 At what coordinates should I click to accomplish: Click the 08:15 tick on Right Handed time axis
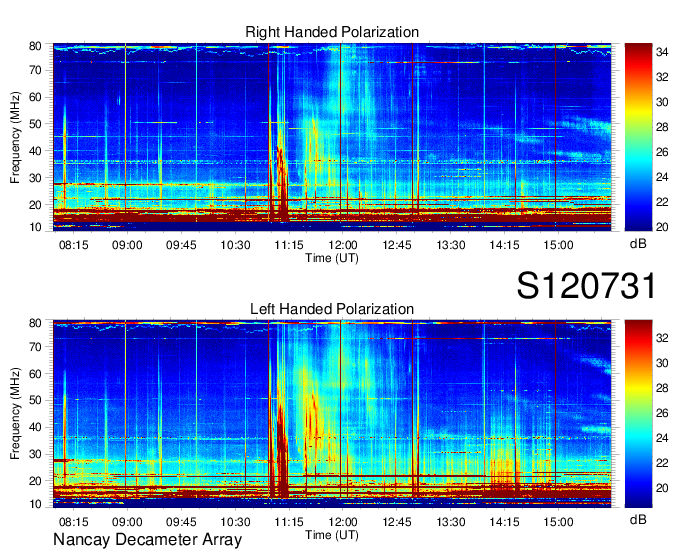point(73,245)
